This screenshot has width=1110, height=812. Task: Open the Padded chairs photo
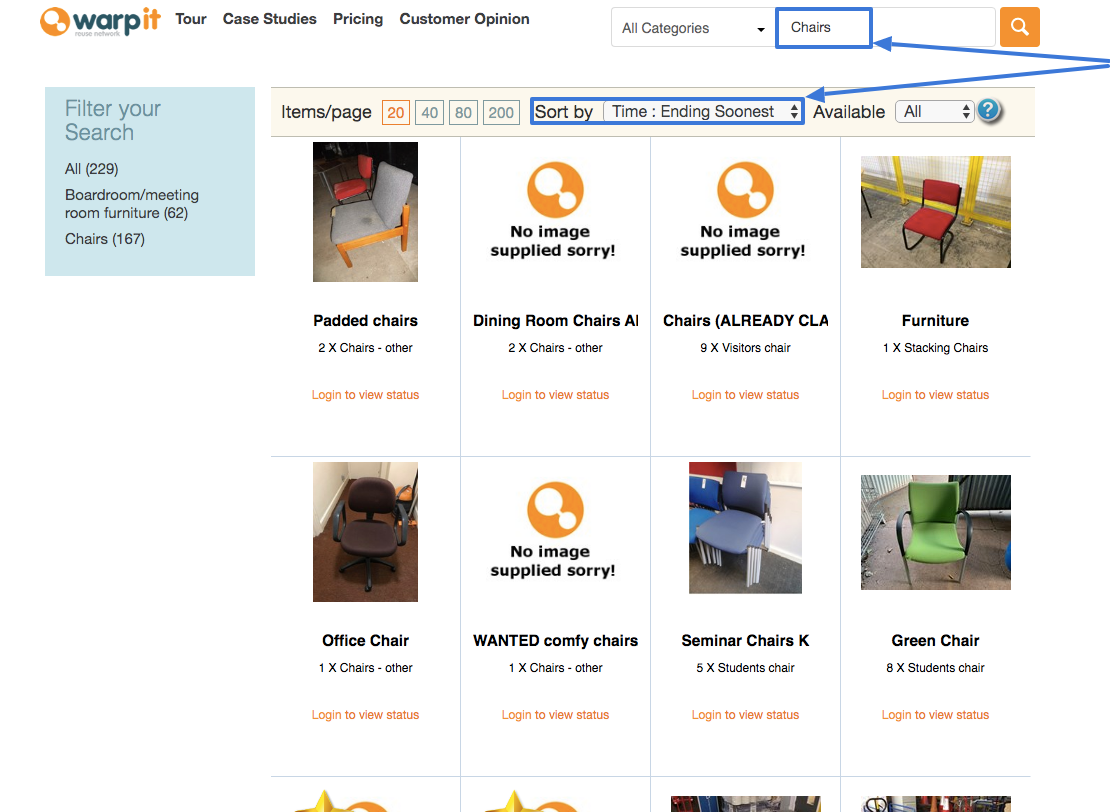pos(365,212)
